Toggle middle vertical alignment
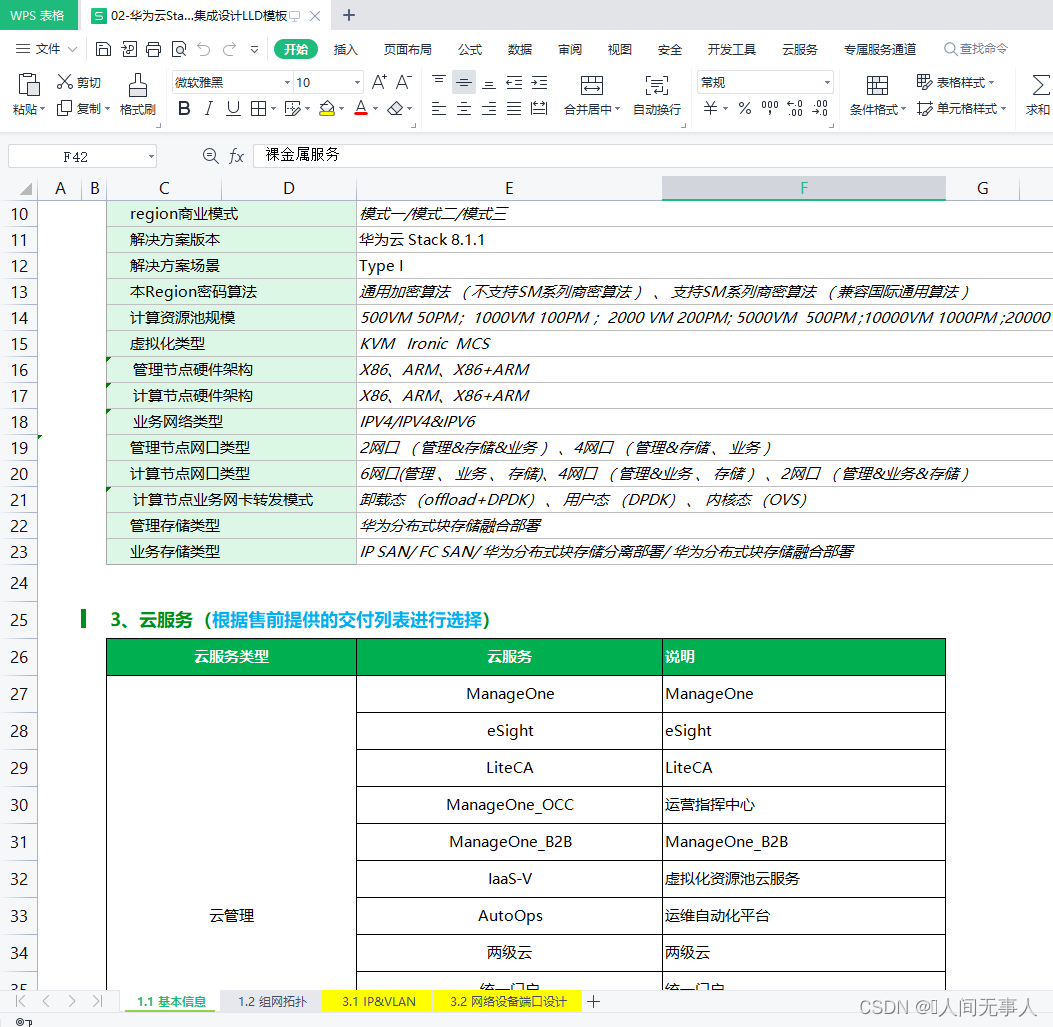1053x1027 pixels. coord(463,82)
